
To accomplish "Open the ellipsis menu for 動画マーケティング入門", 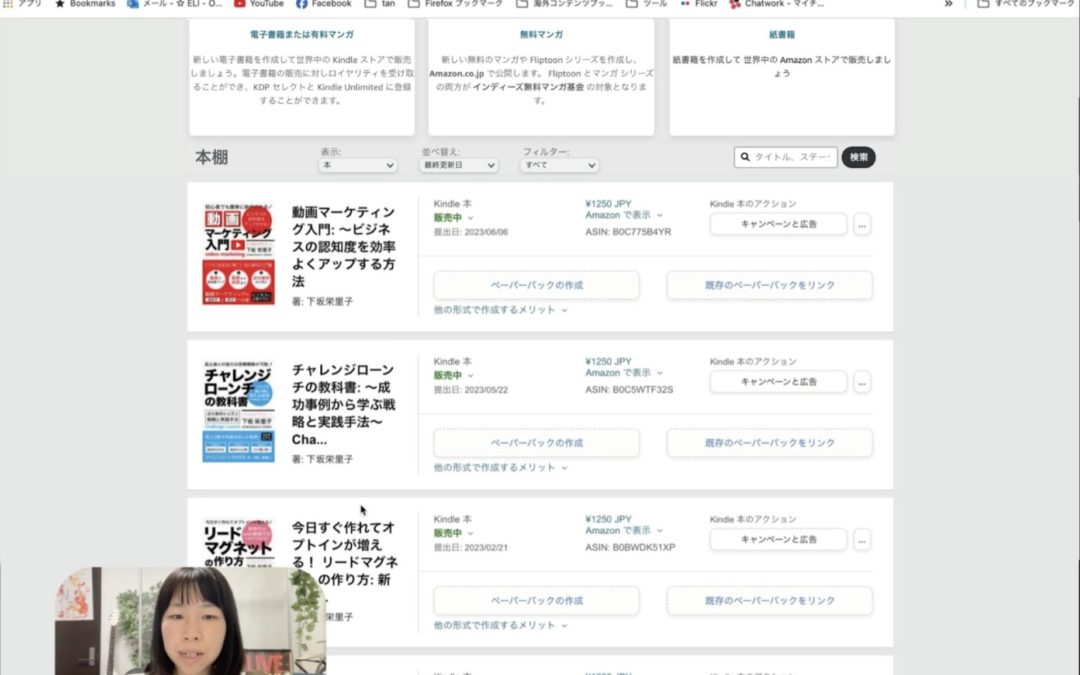I will point(862,224).
